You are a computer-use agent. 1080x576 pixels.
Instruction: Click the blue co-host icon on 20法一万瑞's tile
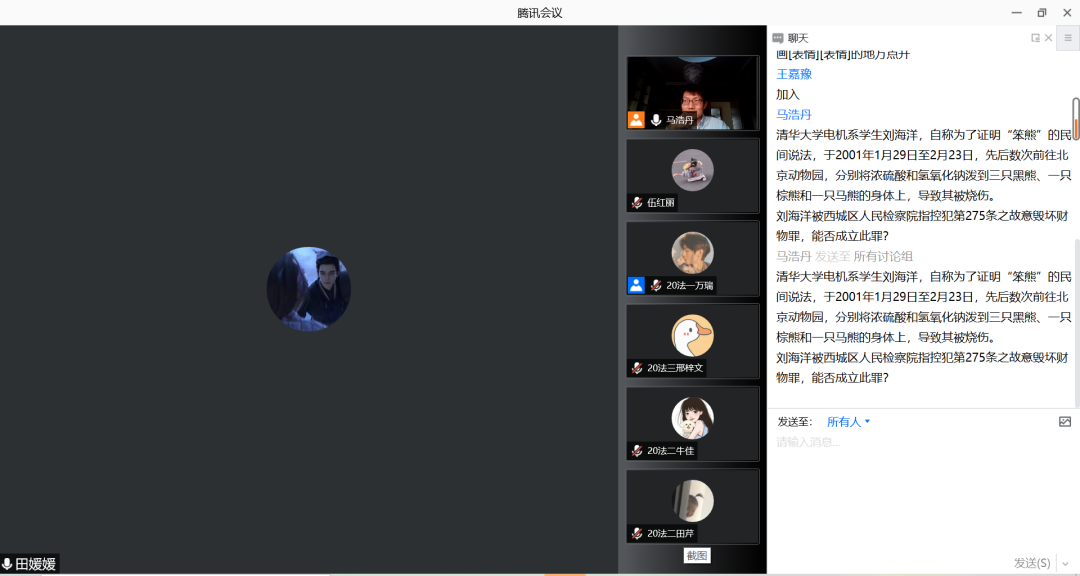[636, 285]
